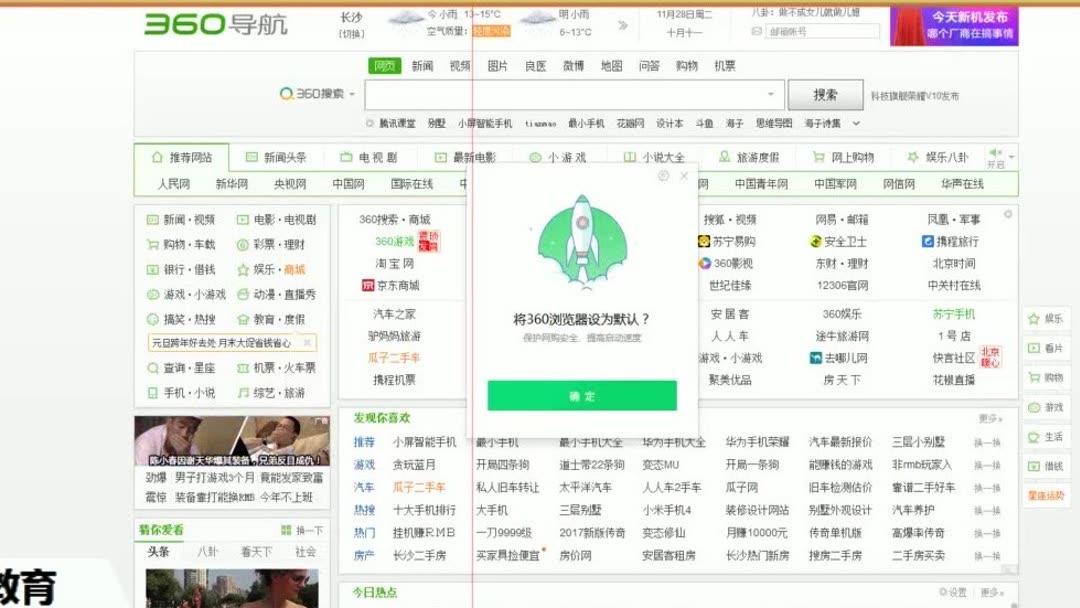
Task: Select the 新闻·视频 news category icon
Action: 151,219
